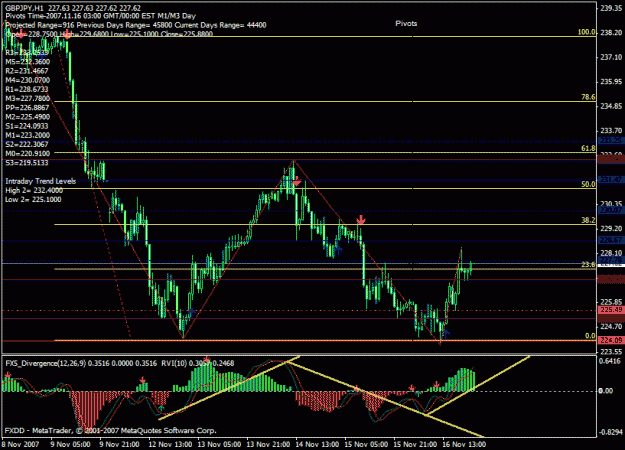Select the 230.07 blue price tag
The image size is (625, 450).
click(x=611, y=210)
